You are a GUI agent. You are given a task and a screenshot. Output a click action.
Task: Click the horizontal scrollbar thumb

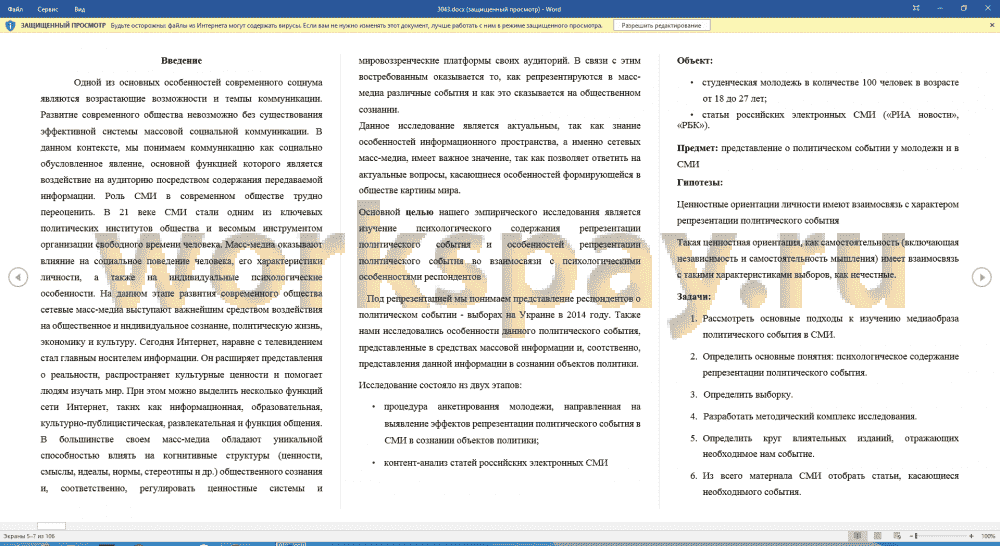coord(51,526)
